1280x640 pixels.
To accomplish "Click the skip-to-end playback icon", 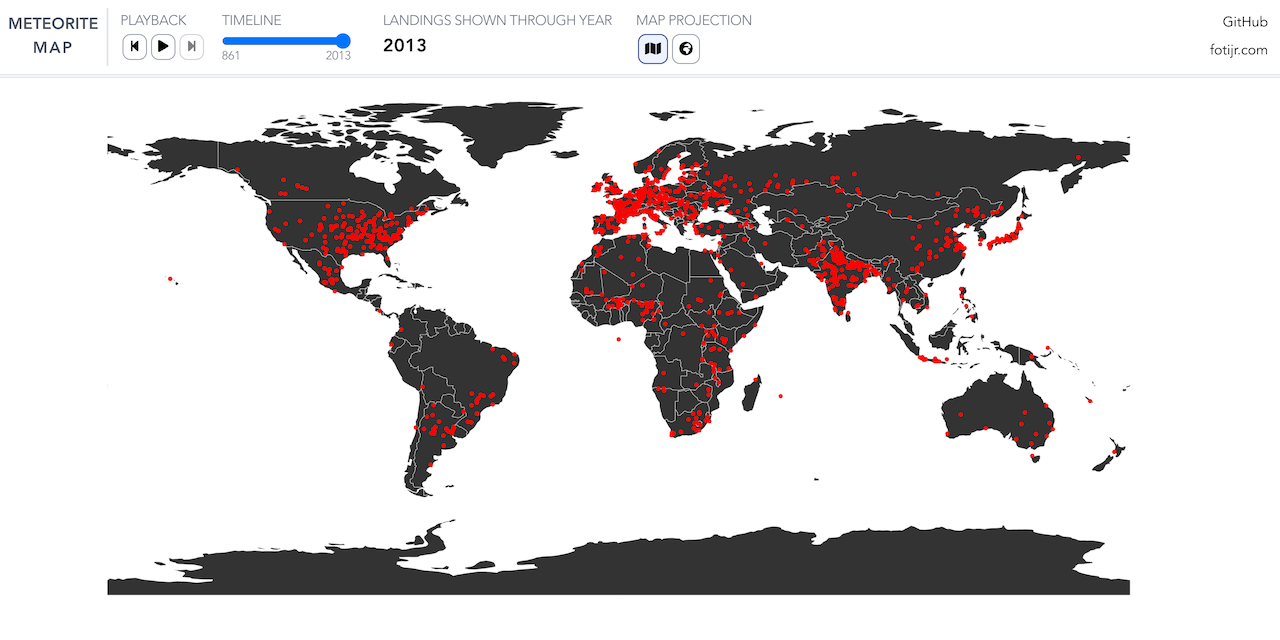I will click(191, 46).
